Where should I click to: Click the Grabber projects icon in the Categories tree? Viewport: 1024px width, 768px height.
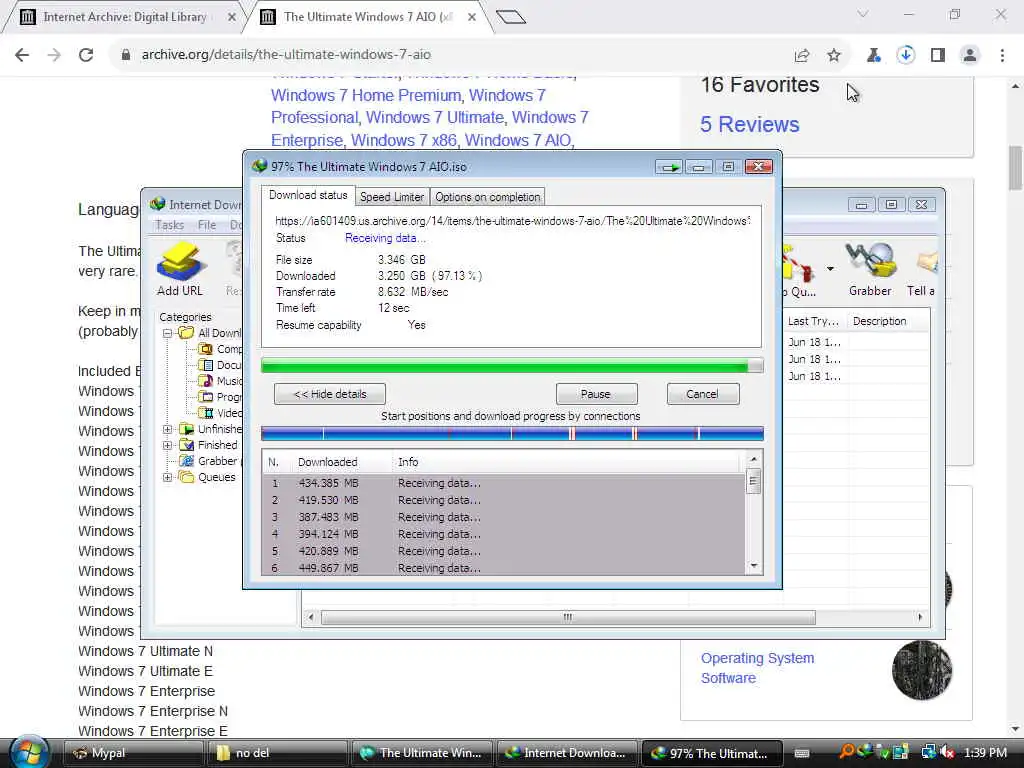(187, 461)
